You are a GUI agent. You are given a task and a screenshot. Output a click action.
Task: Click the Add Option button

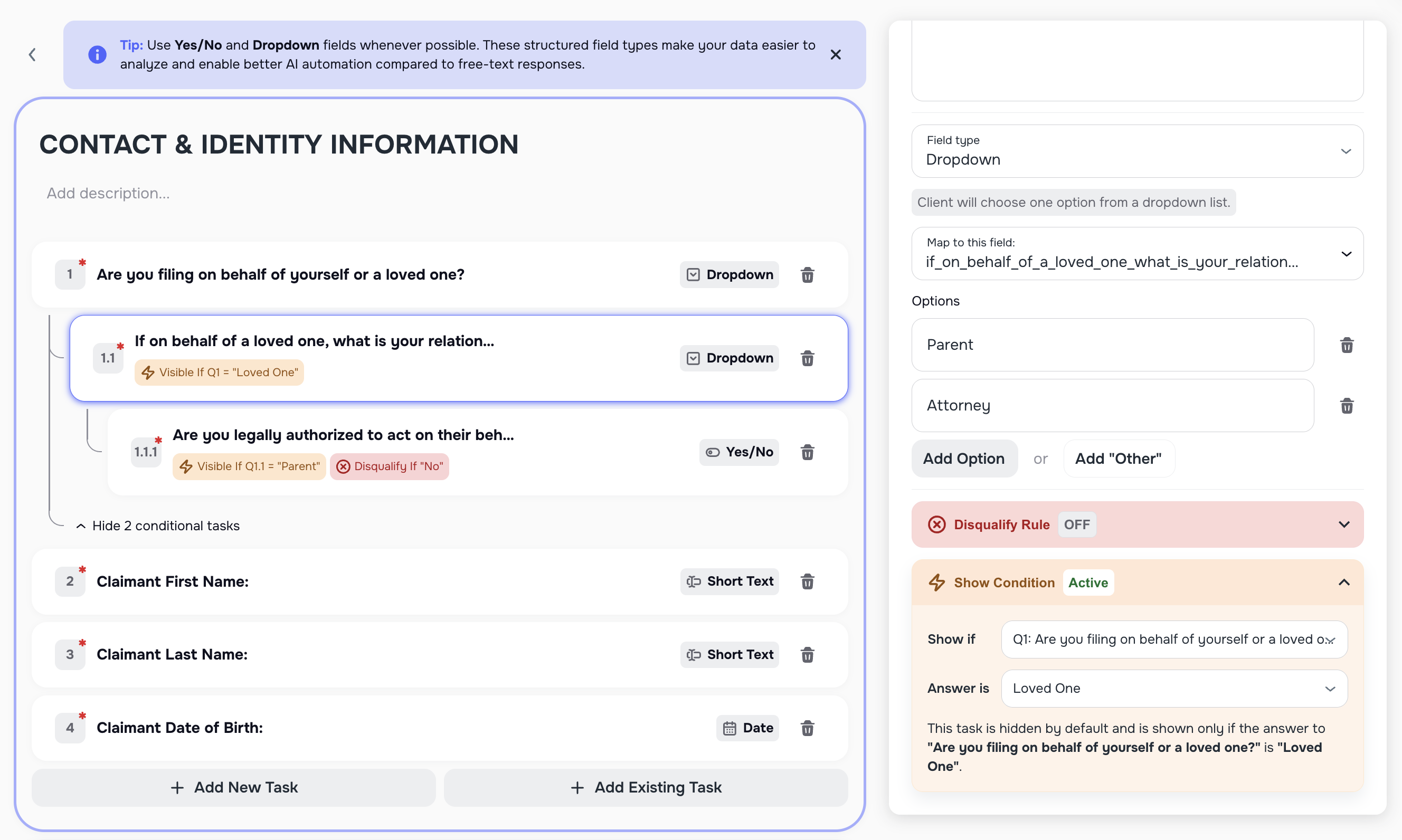(964, 459)
